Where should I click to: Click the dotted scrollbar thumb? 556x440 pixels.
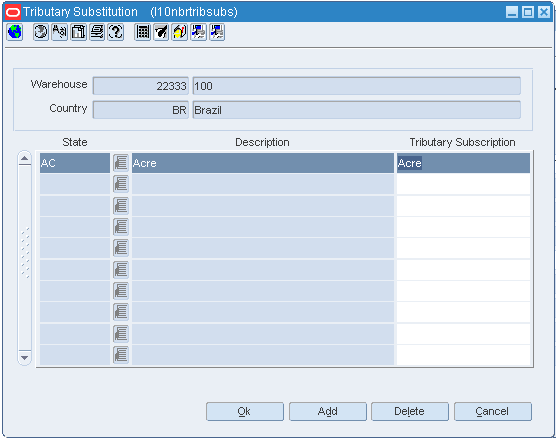click(x=25, y=252)
